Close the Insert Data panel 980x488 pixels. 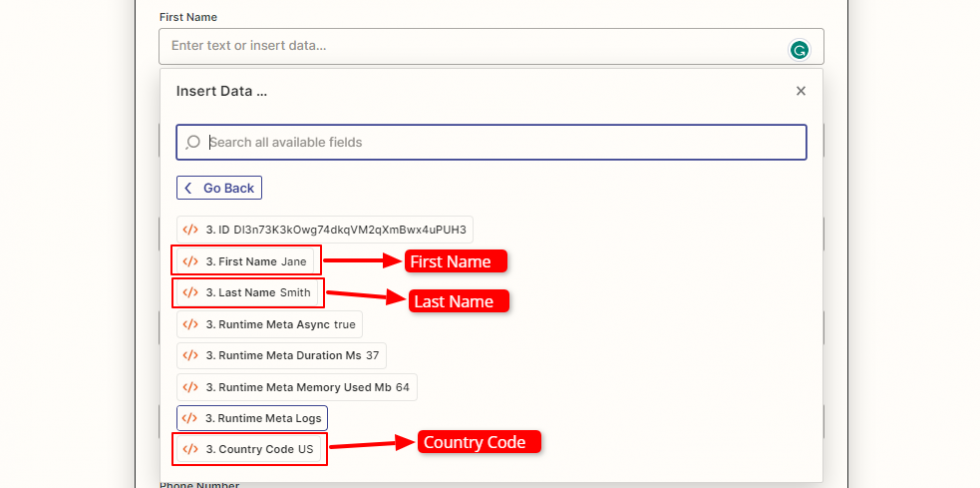tap(800, 91)
